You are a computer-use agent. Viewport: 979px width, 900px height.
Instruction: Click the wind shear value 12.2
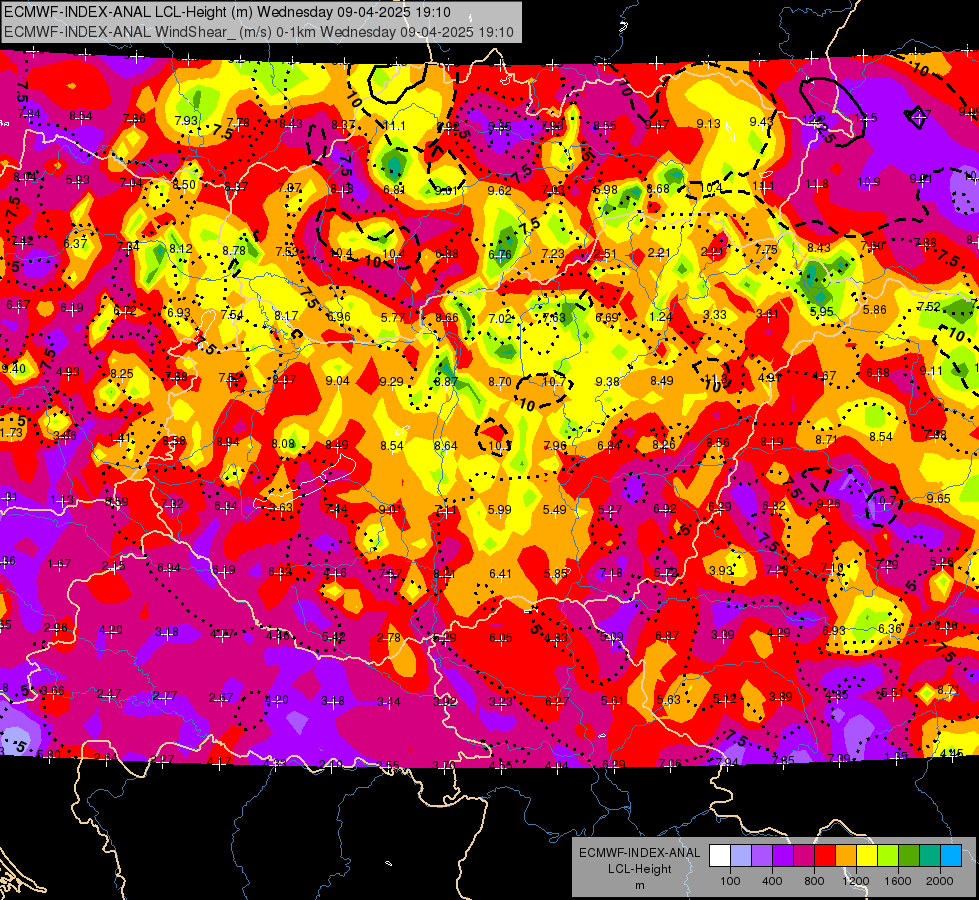[814, 119]
